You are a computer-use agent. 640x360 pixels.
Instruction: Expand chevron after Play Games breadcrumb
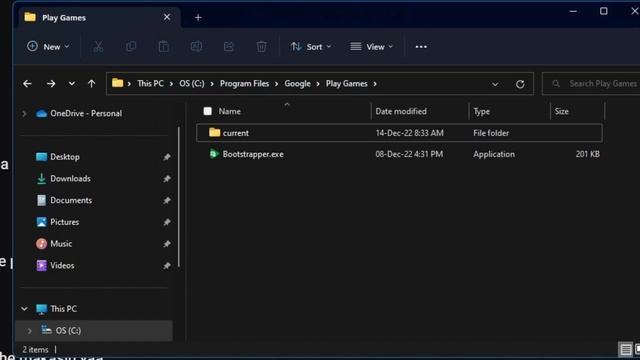375,84
